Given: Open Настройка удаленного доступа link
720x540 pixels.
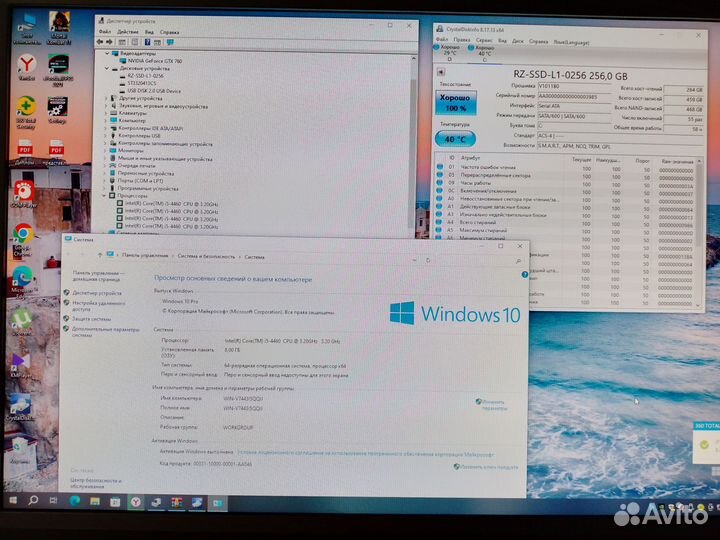Looking at the screenshot, I should pos(98,306).
